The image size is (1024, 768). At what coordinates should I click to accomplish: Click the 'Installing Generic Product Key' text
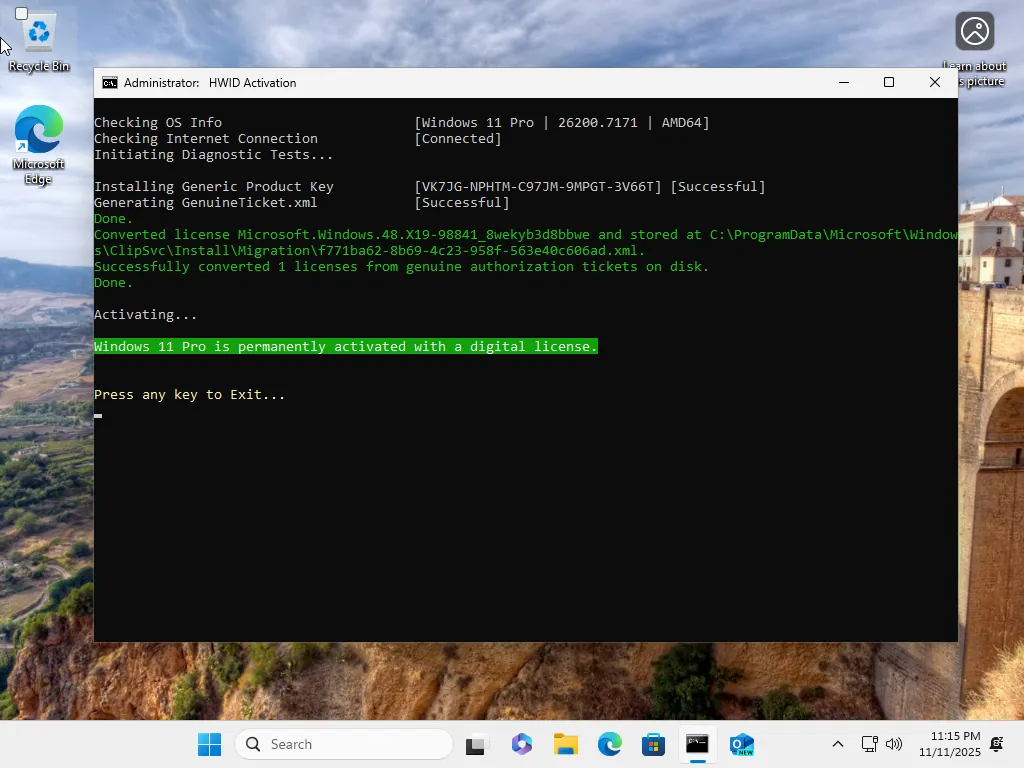(214, 187)
